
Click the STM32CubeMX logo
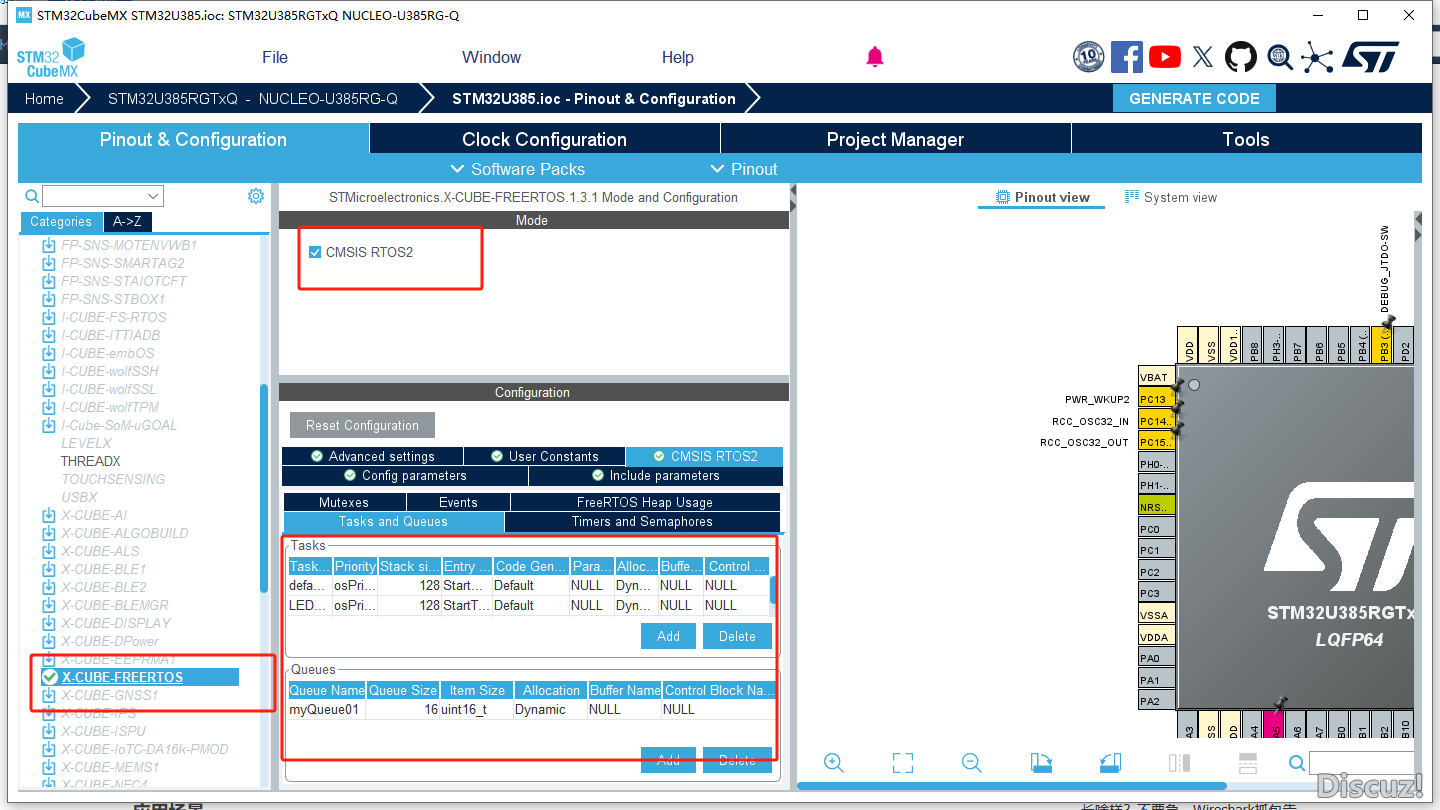point(50,58)
